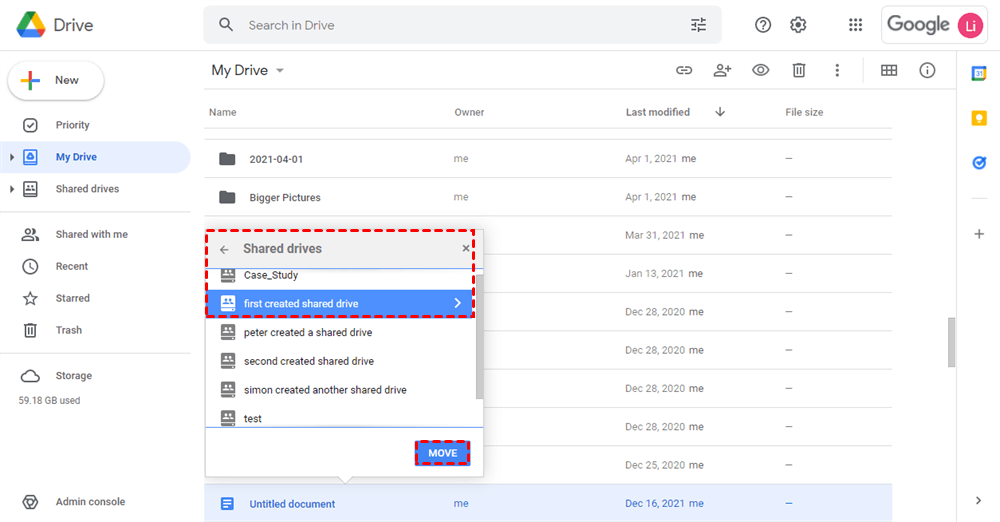Expand Shared drives in left sidebar
This screenshot has height=522, width=1000.
point(11,189)
